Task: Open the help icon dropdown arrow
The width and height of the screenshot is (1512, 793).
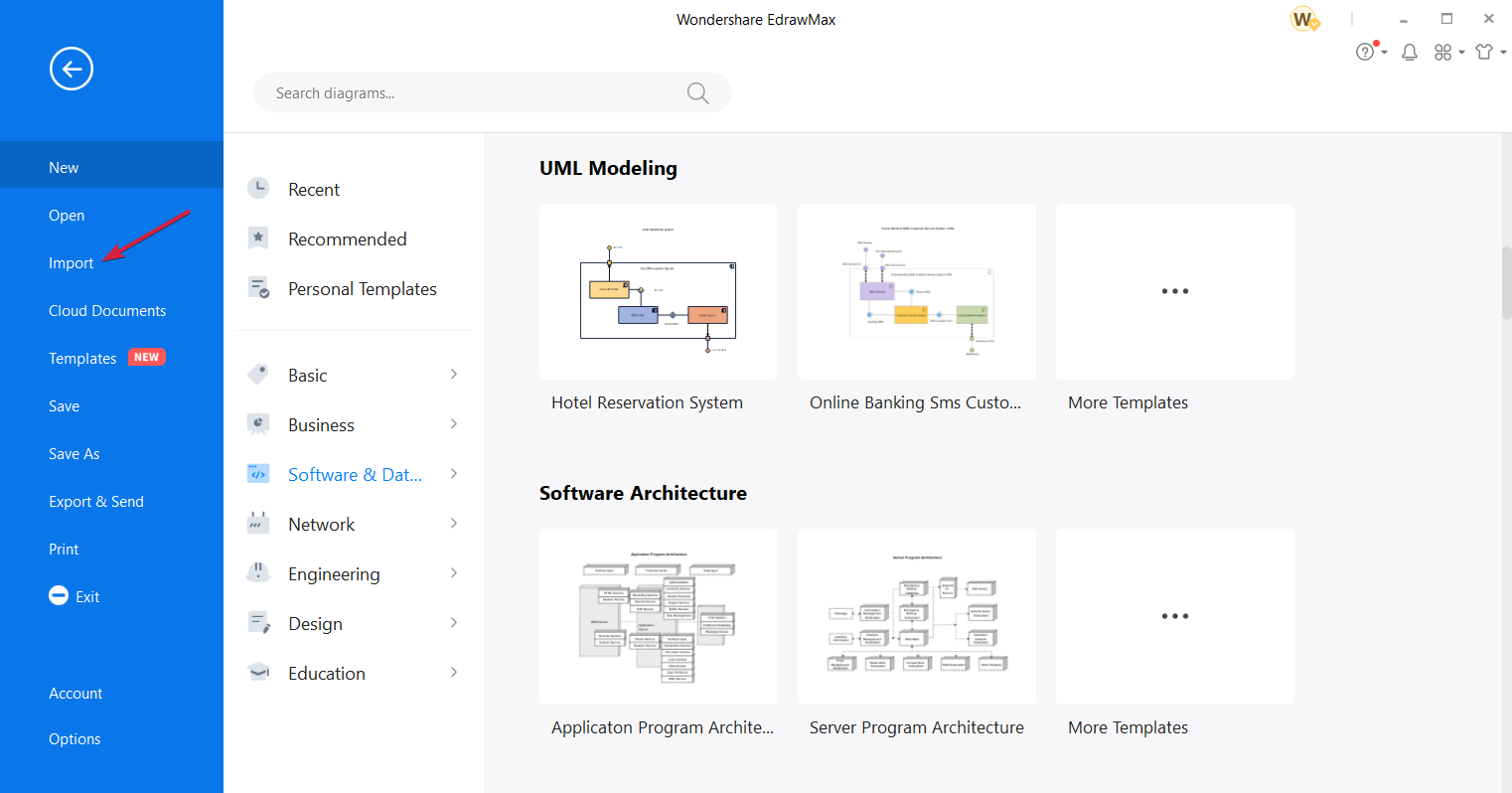Action: click(1385, 53)
